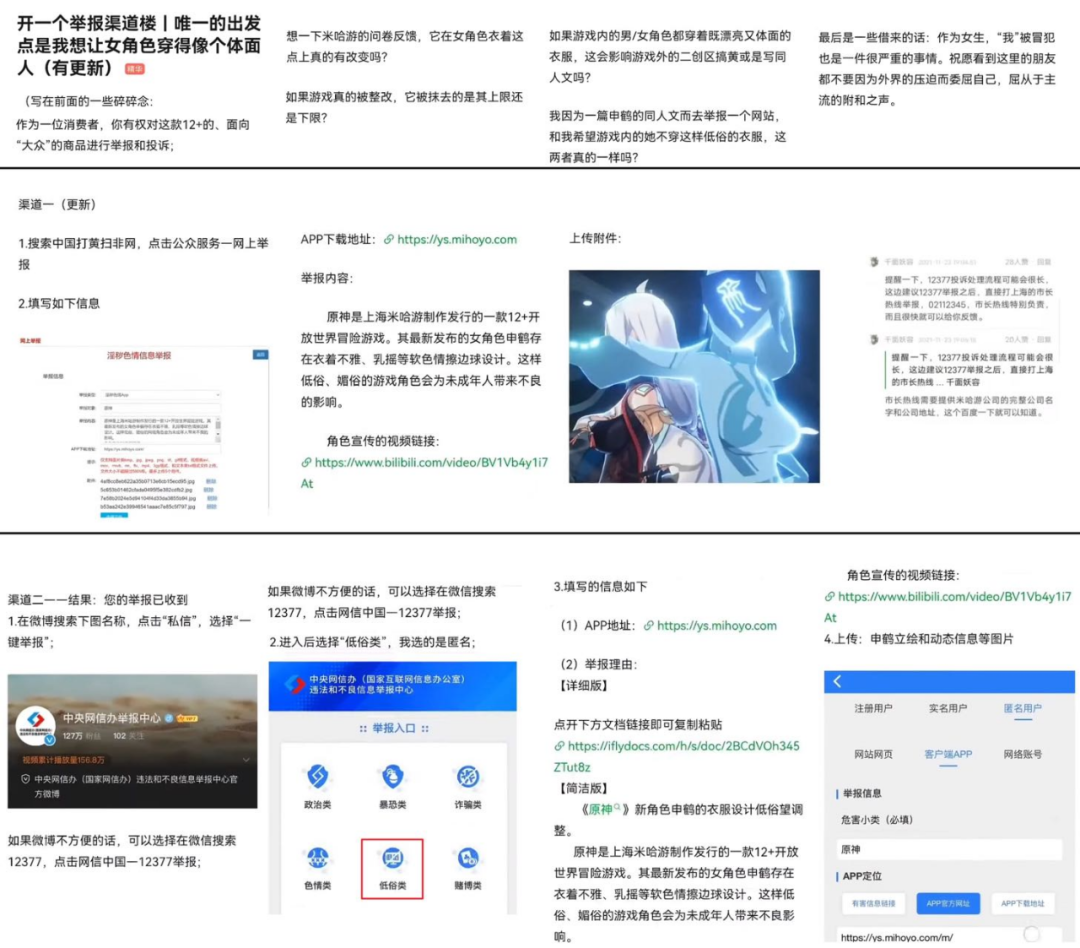1080x948 pixels.
Task: Open the 申鹤 character artwork attachment
Action: coord(694,376)
